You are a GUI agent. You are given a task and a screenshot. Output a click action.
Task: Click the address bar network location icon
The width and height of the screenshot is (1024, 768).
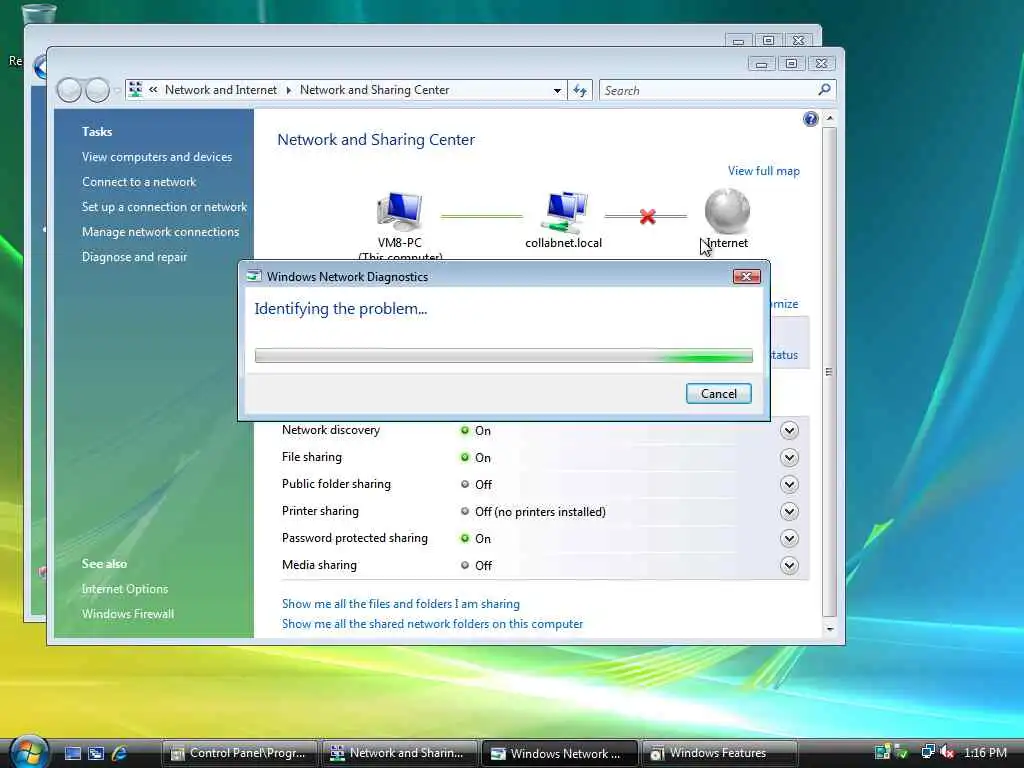(135, 90)
